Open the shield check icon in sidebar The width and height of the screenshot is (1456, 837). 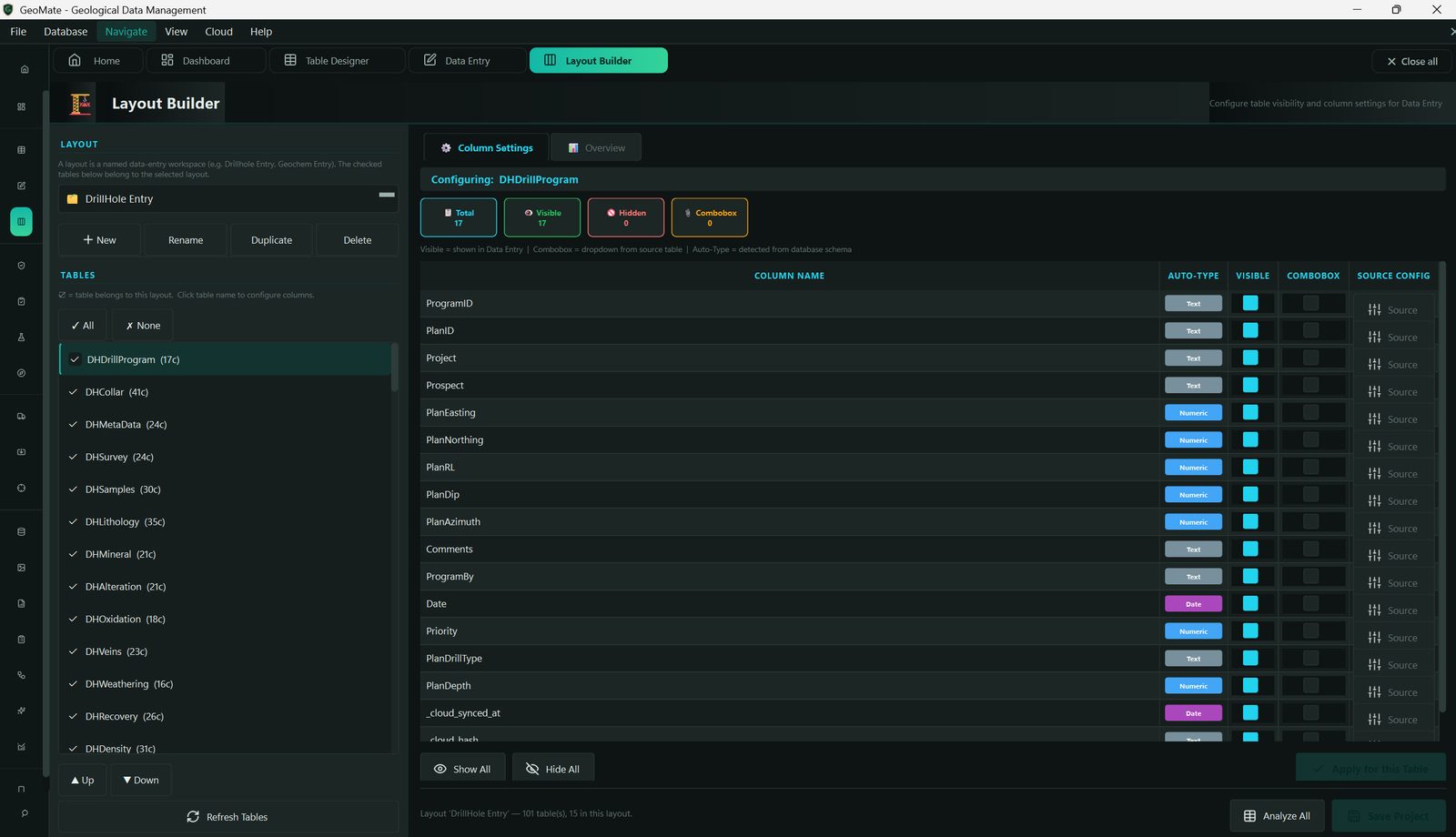click(x=21, y=266)
